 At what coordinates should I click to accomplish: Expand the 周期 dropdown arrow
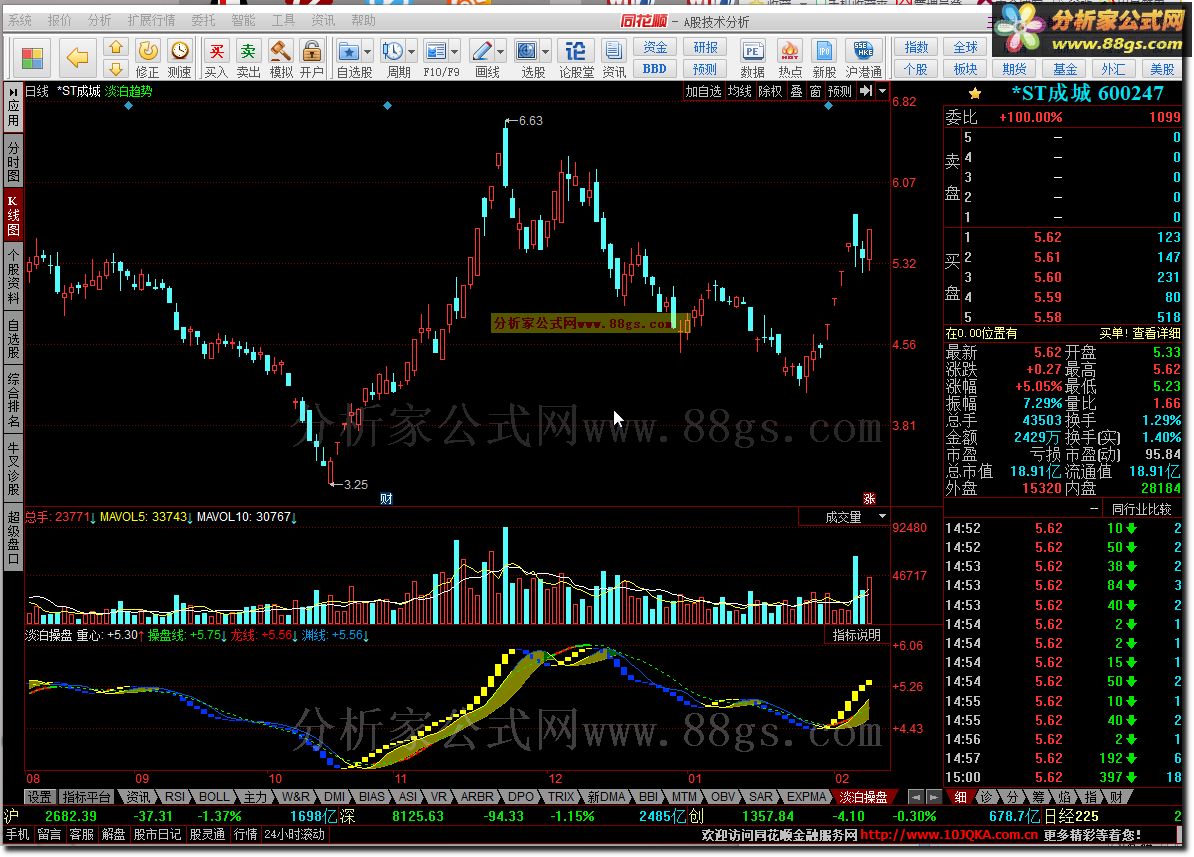[412, 52]
